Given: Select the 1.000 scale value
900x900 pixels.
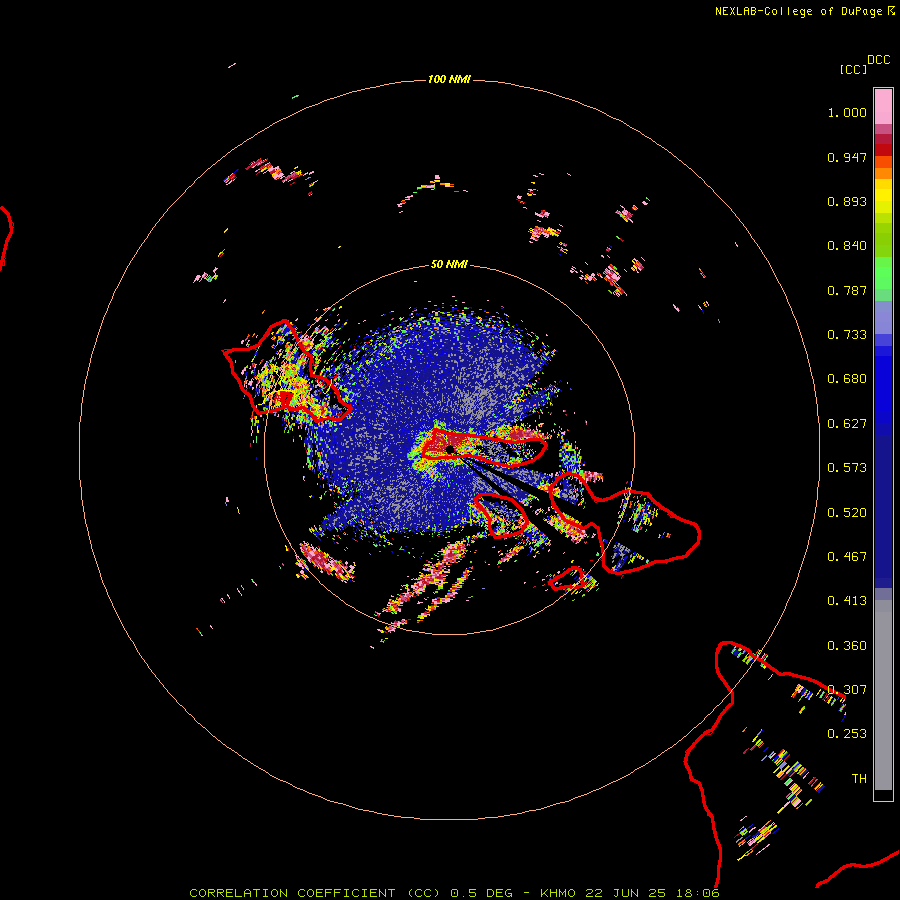Looking at the screenshot, I should pos(847,112).
